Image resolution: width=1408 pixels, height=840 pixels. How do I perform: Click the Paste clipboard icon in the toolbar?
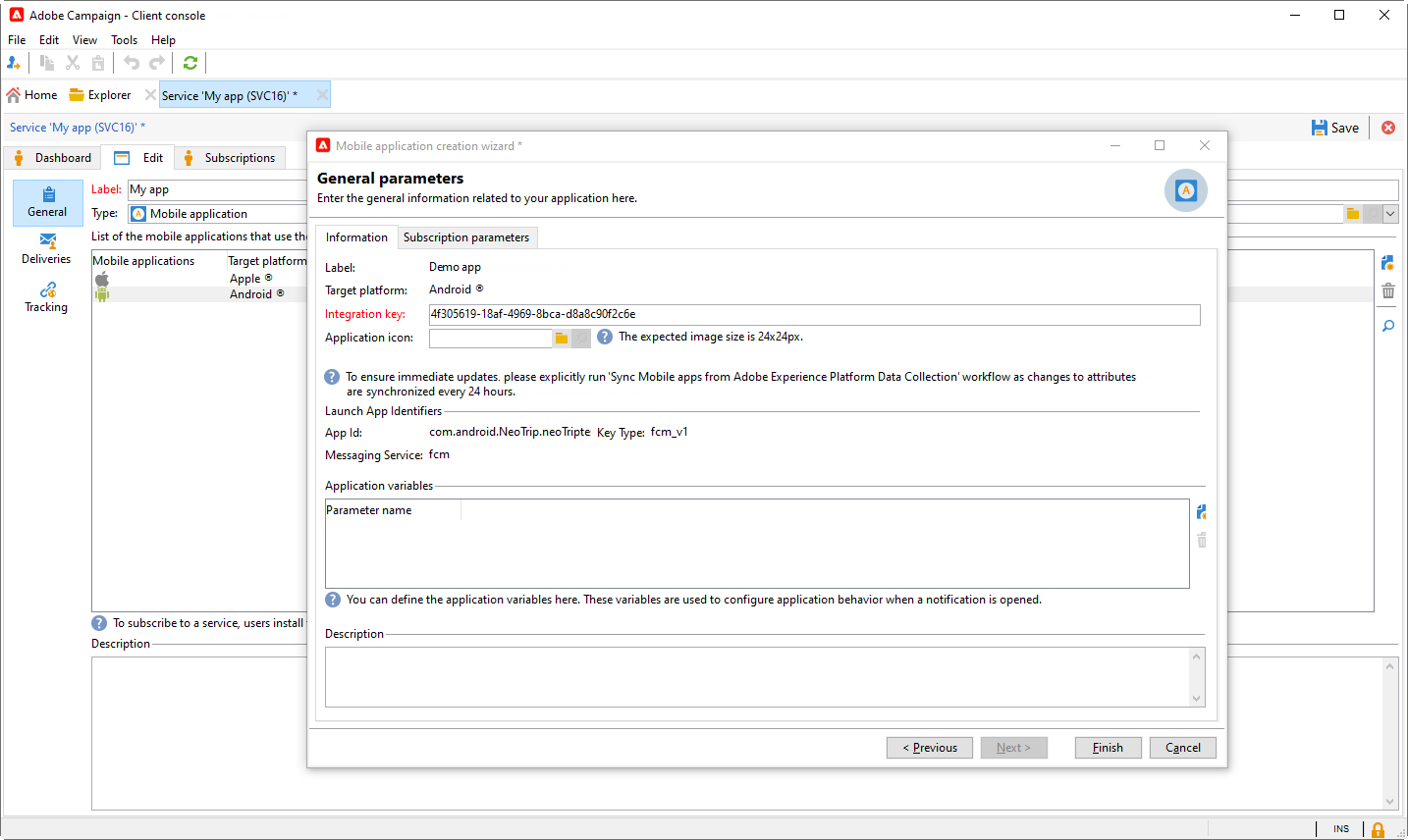98,63
